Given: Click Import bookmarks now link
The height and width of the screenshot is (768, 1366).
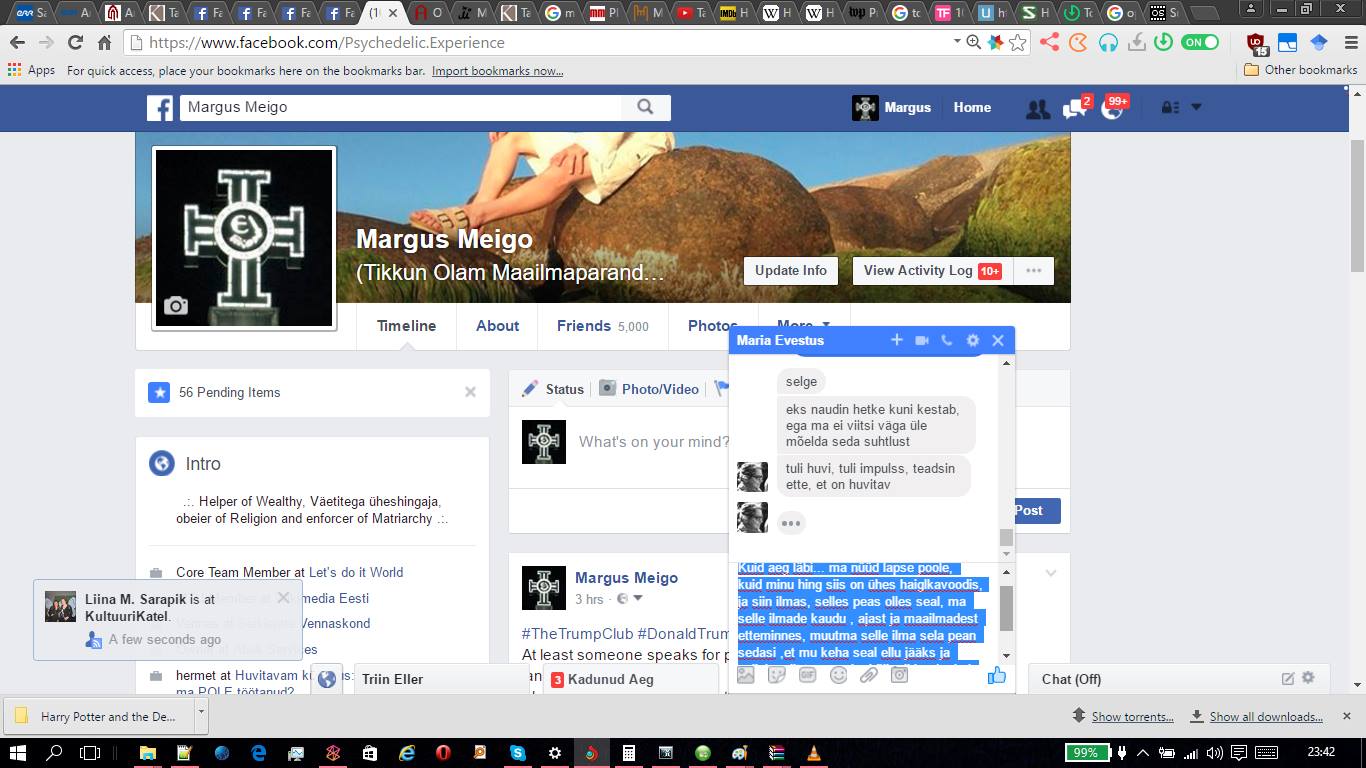Looking at the screenshot, I should pyautogui.click(x=497, y=71).
